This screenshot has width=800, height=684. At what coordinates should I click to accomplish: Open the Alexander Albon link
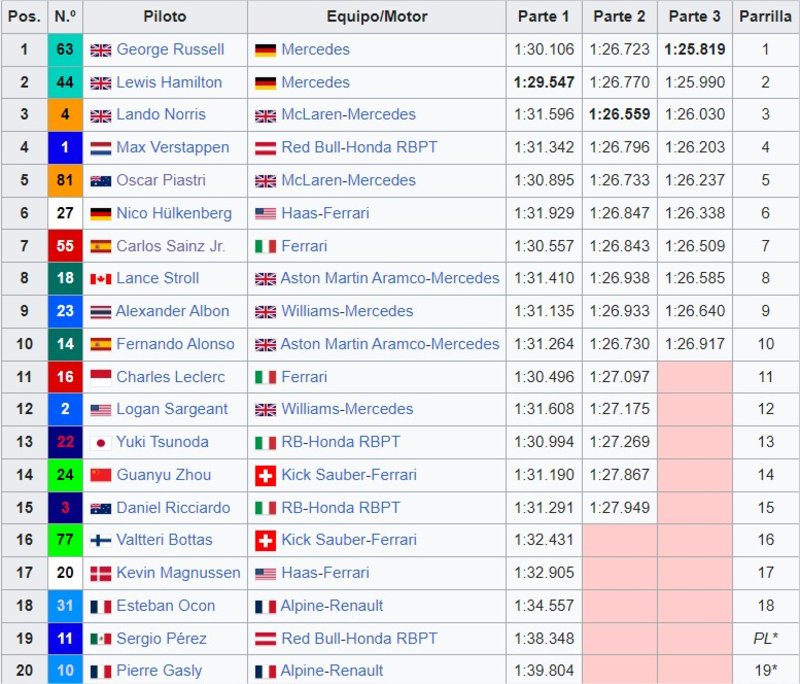point(172,311)
